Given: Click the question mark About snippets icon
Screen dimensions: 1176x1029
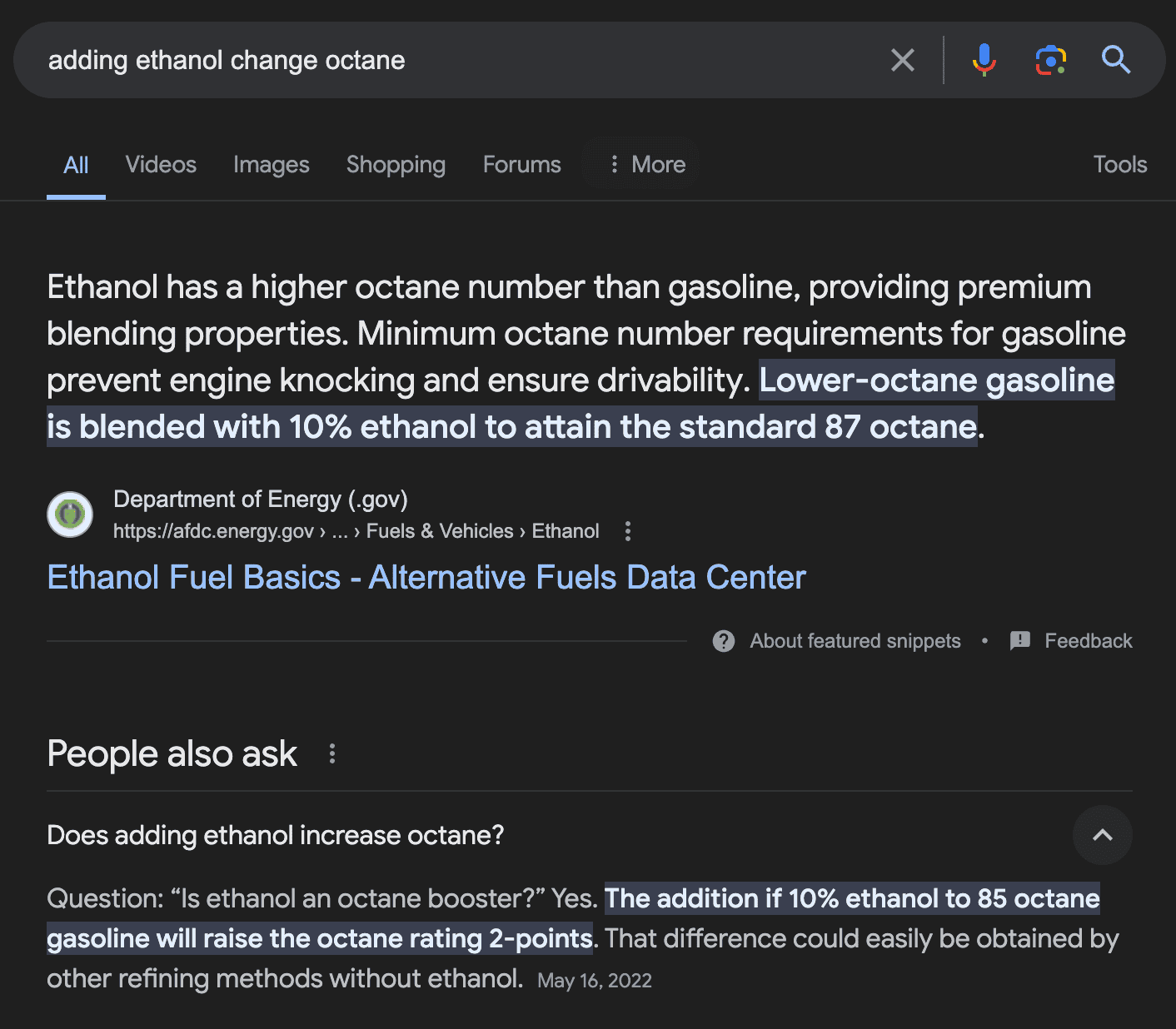Looking at the screenshot, I should tap(724, 641).
